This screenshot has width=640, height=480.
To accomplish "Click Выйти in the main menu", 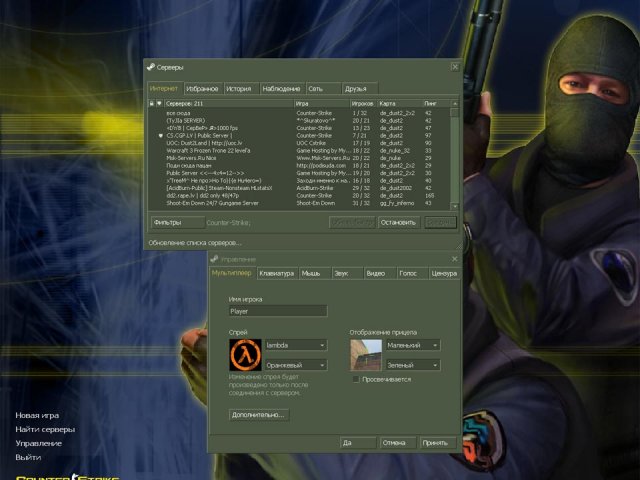I will click(x=28, y=457).
